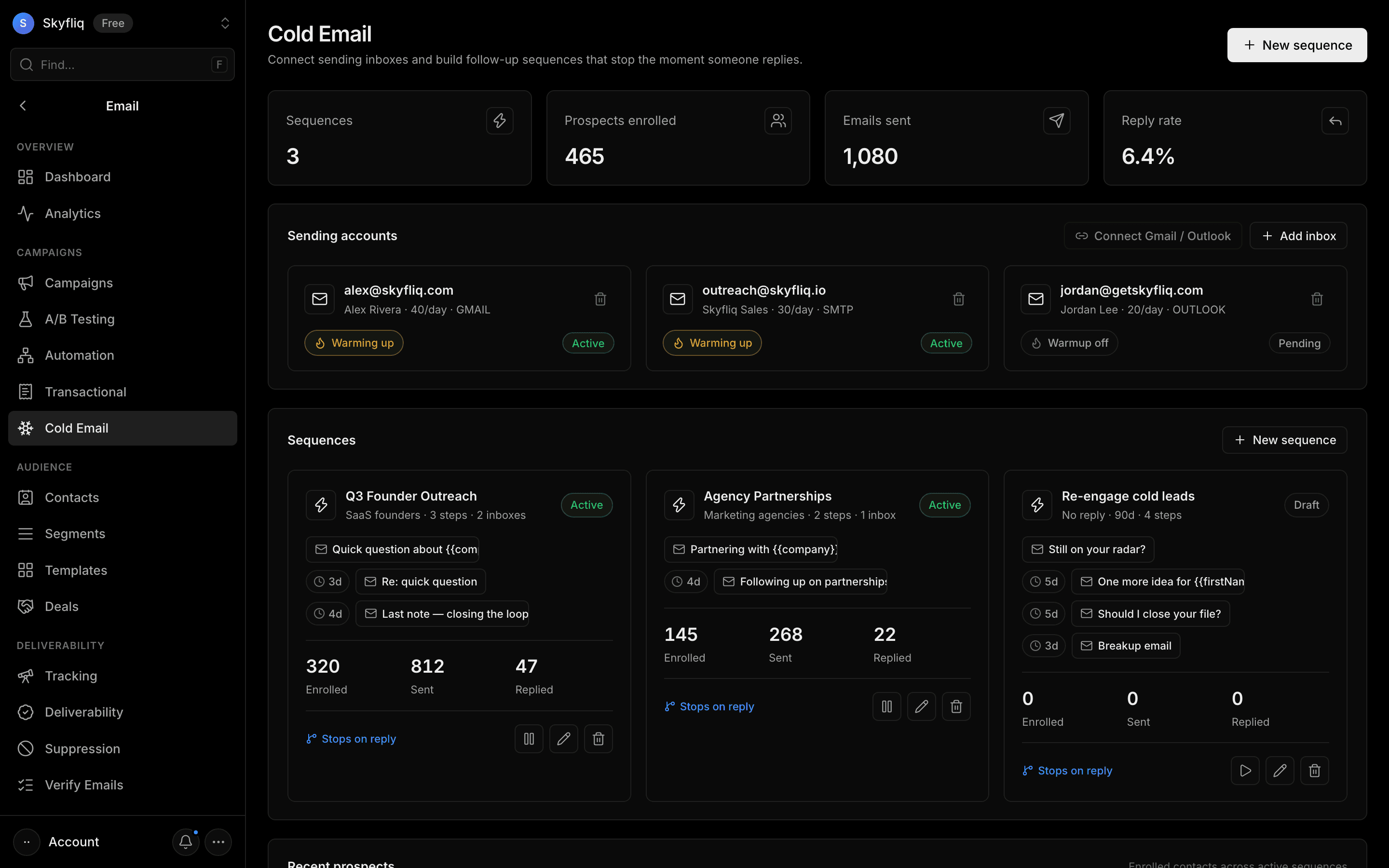Open 'Re: quick question' step

pos(420,582)
